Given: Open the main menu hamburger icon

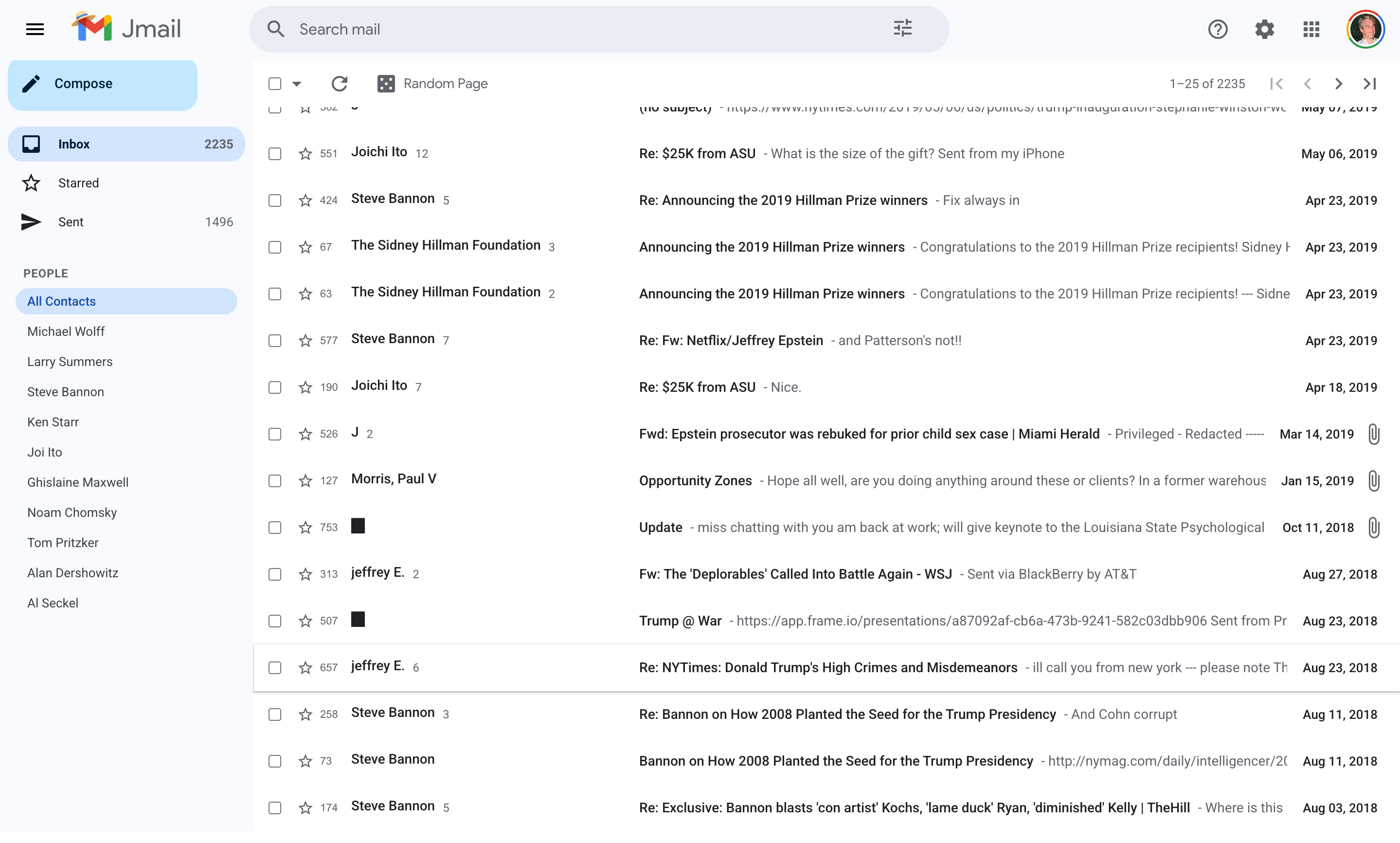Looking at the screenshot, I should (35, 29).
